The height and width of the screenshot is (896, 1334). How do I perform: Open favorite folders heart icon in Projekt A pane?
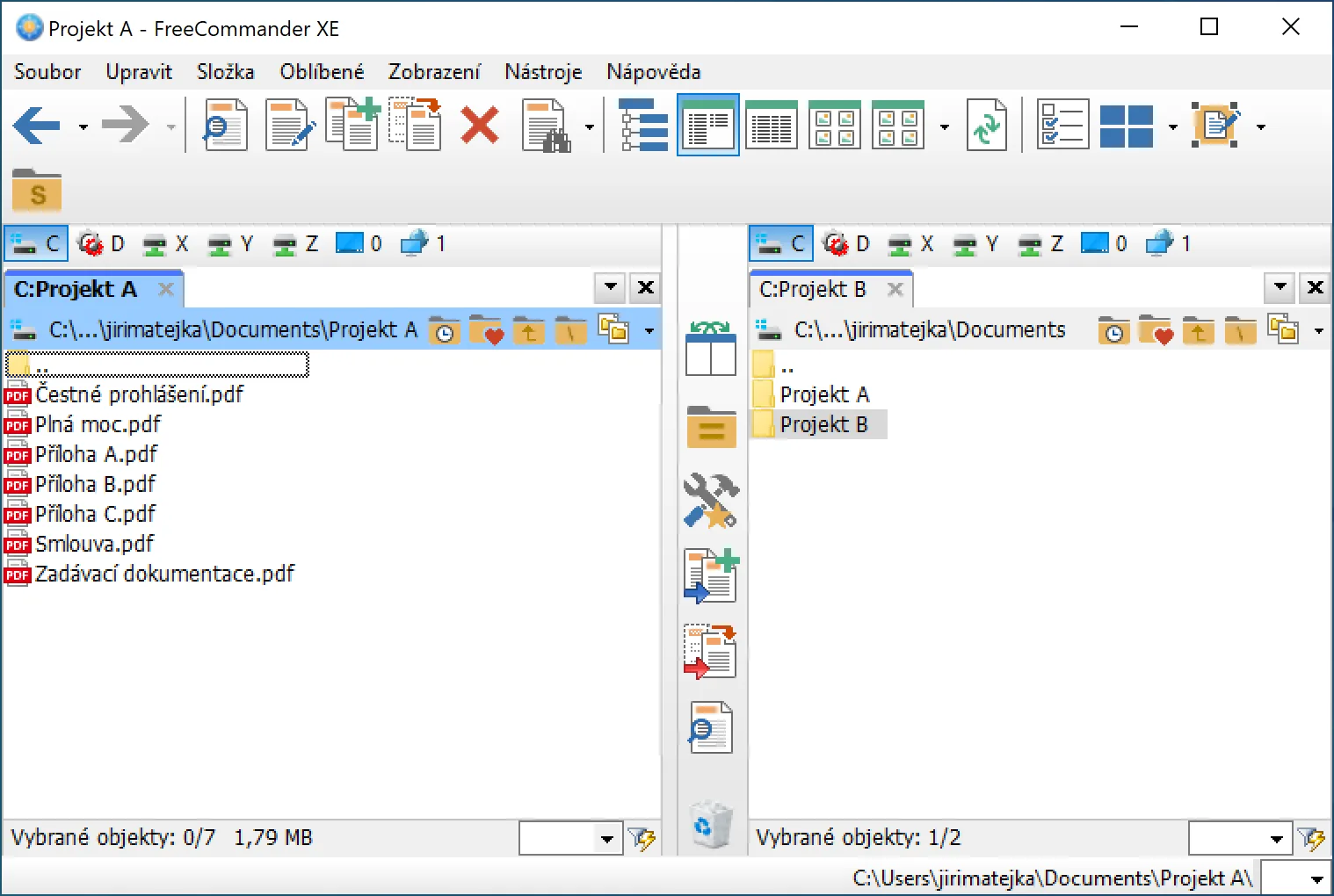click(486, 330)
